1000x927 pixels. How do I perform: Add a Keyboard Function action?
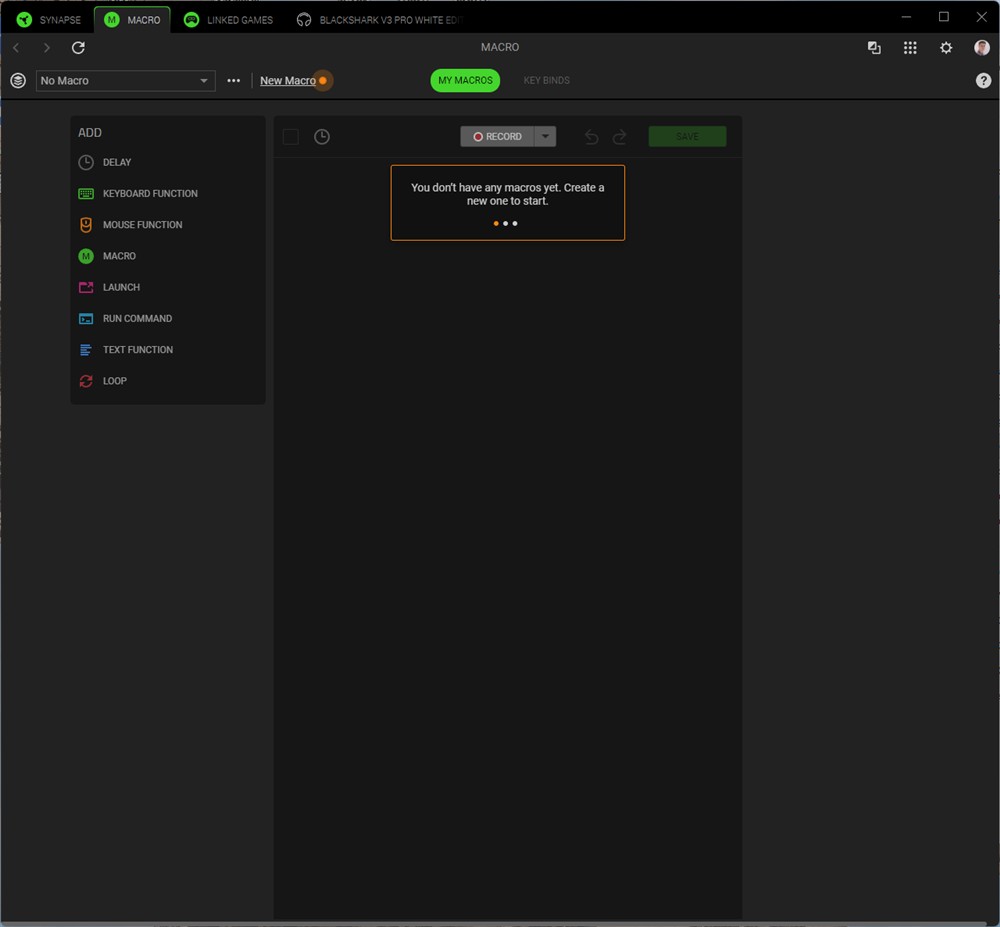(150, 194)
